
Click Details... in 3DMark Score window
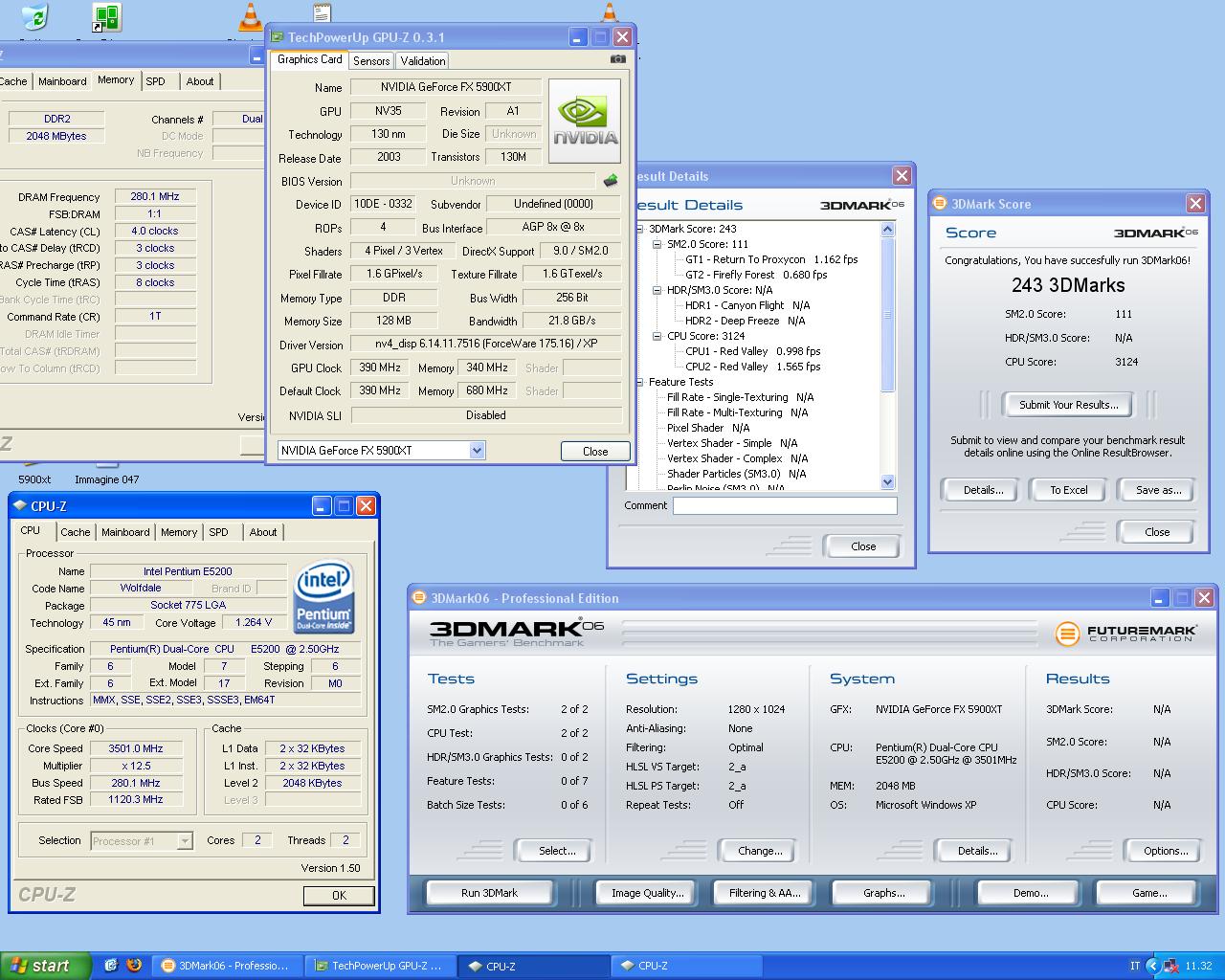[x=983, y=490]
